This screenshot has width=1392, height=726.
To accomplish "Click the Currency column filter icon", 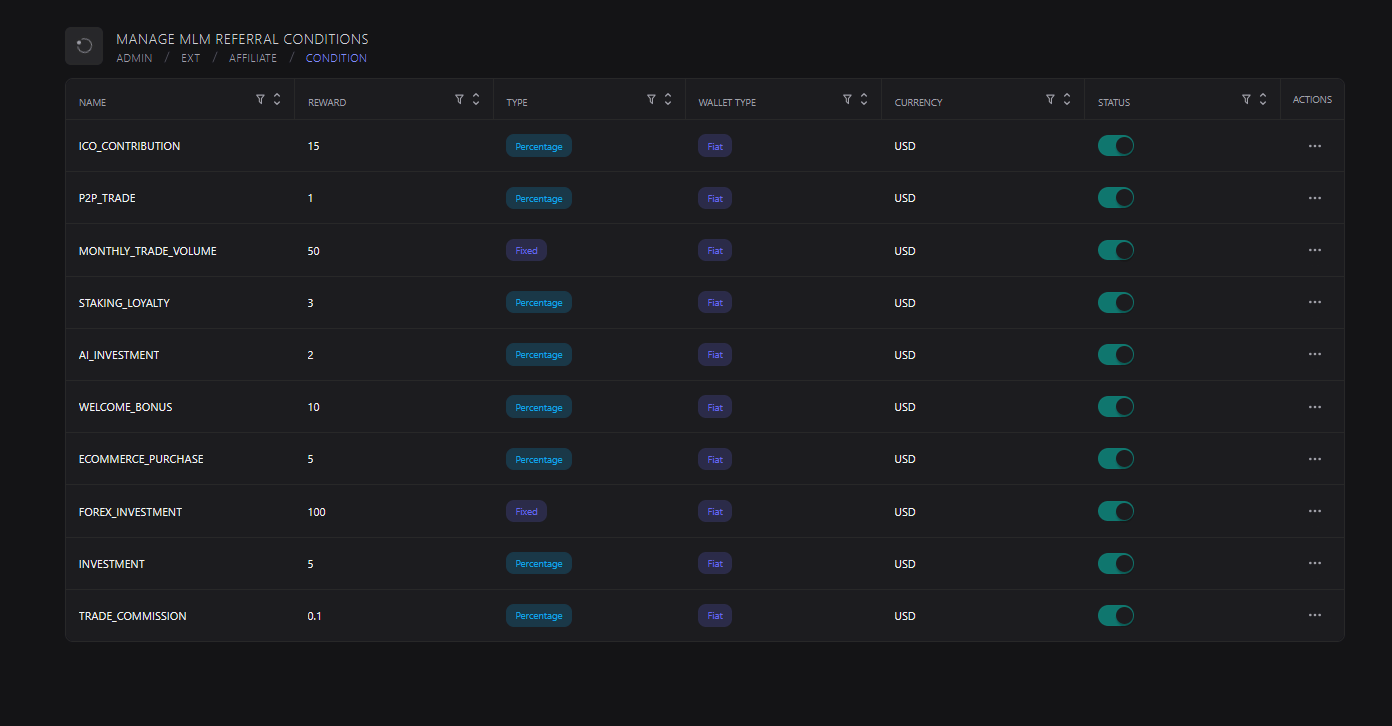I will [1050, 99].
